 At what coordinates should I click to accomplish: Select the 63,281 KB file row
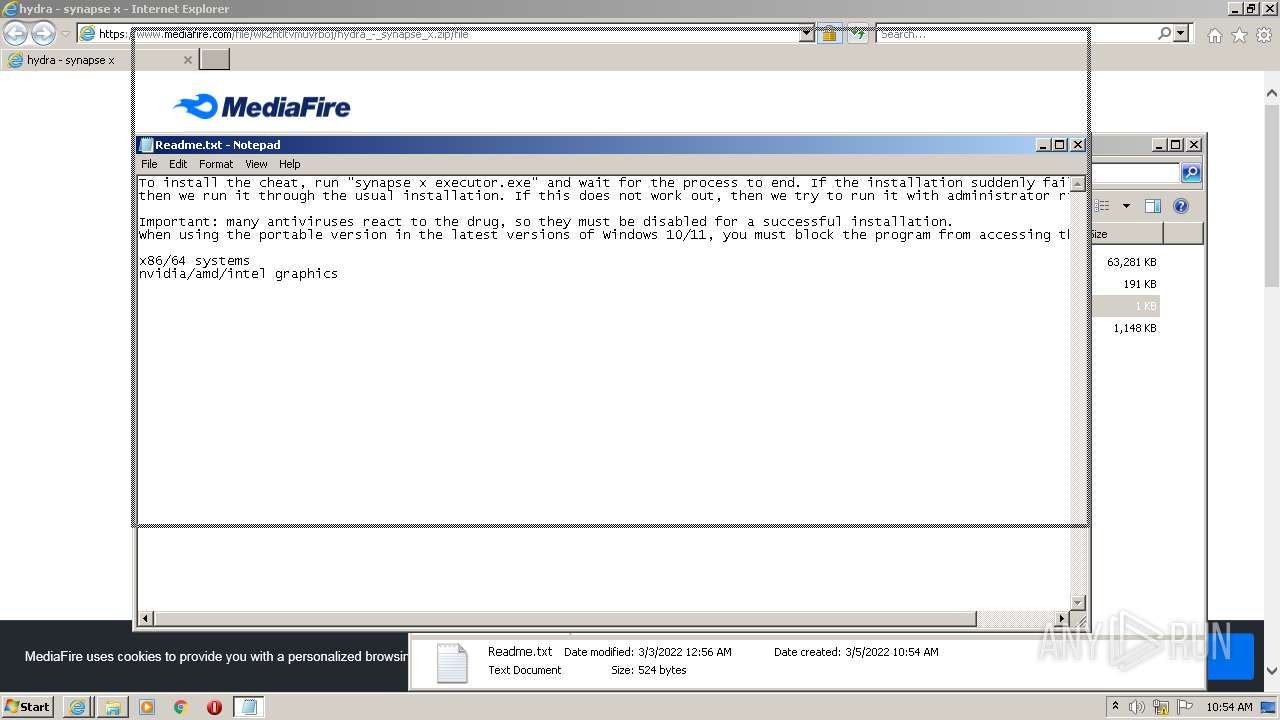coord(1125,262)
